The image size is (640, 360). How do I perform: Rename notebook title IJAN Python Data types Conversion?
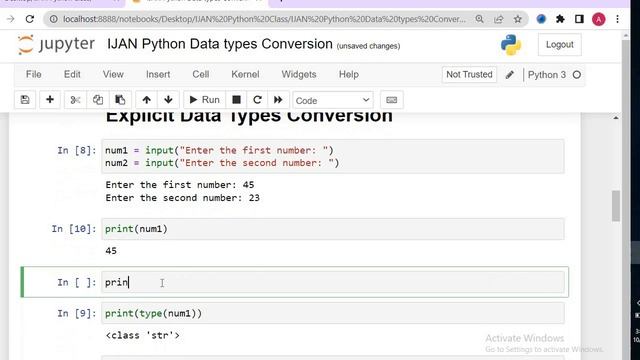220,44
